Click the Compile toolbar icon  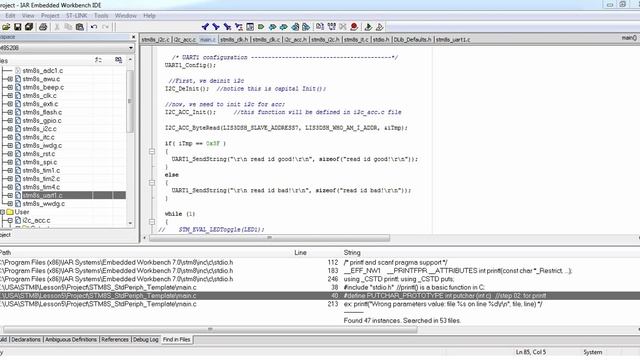click(x=320, y=27)
